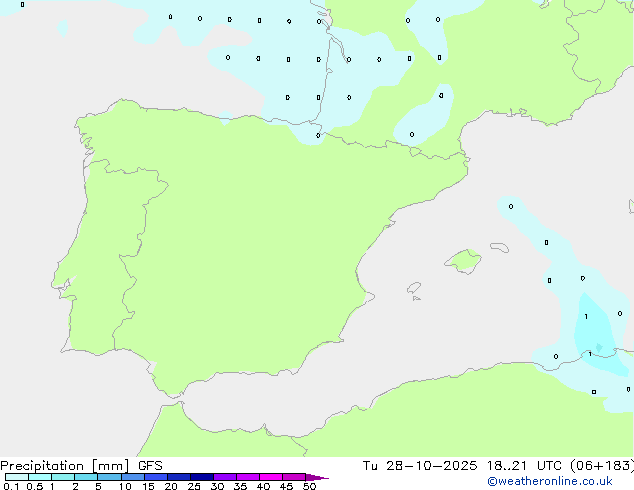
Task: Pick the legend swatch between 10 and 15
Action: [133, 477]
